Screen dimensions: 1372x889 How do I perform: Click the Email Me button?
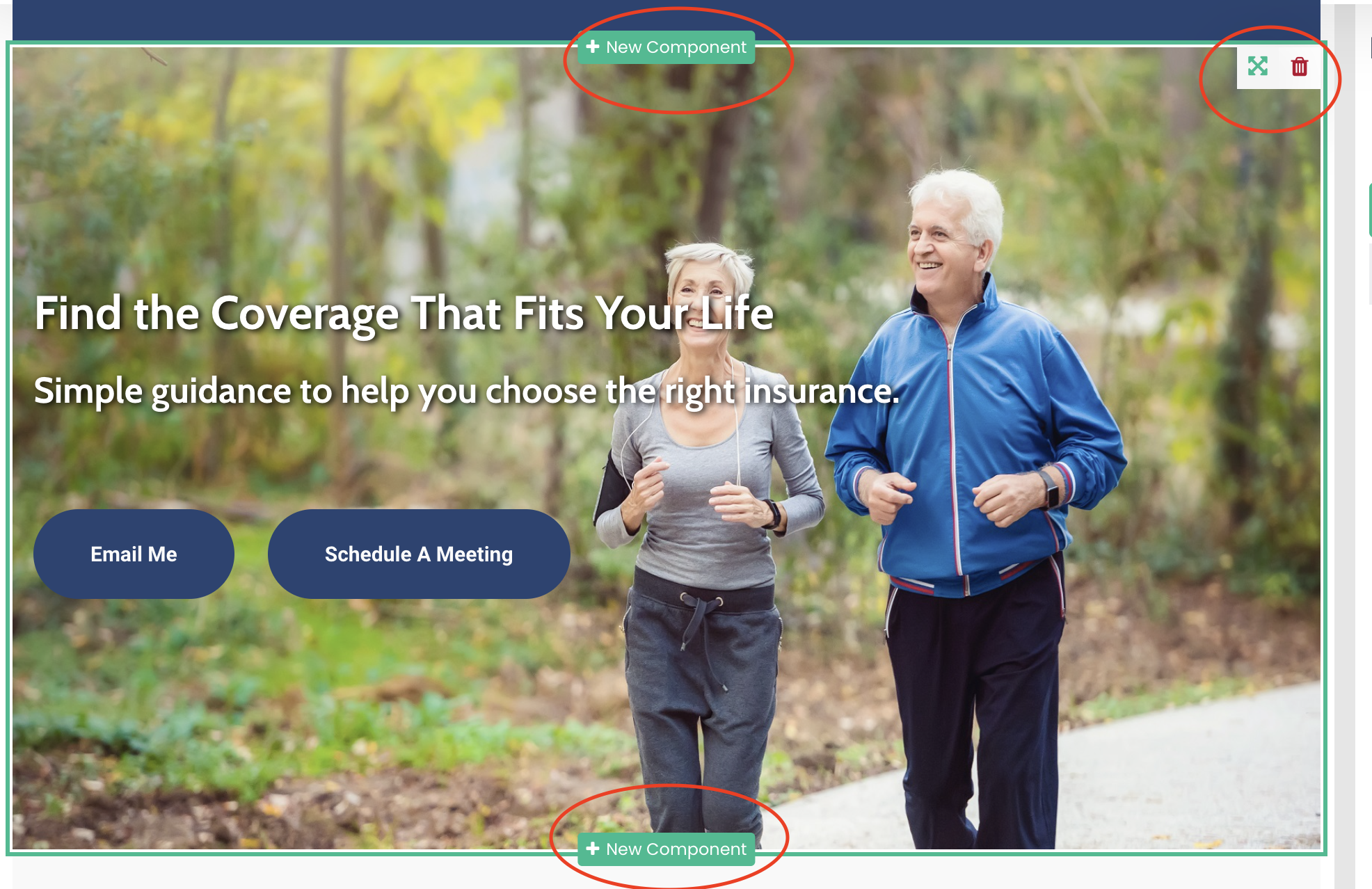134,554
